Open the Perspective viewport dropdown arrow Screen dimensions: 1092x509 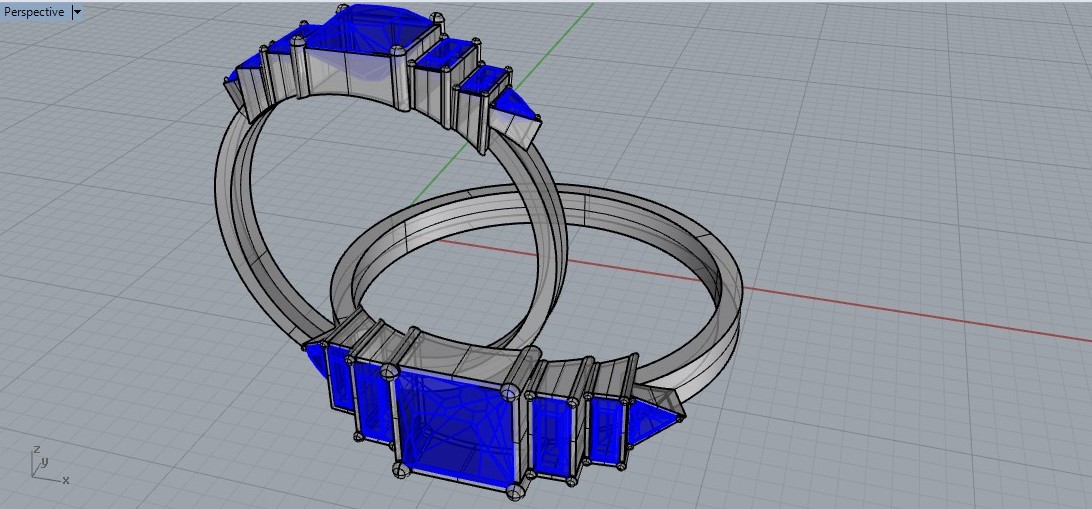pyautogui.click(x=77, y=12)
